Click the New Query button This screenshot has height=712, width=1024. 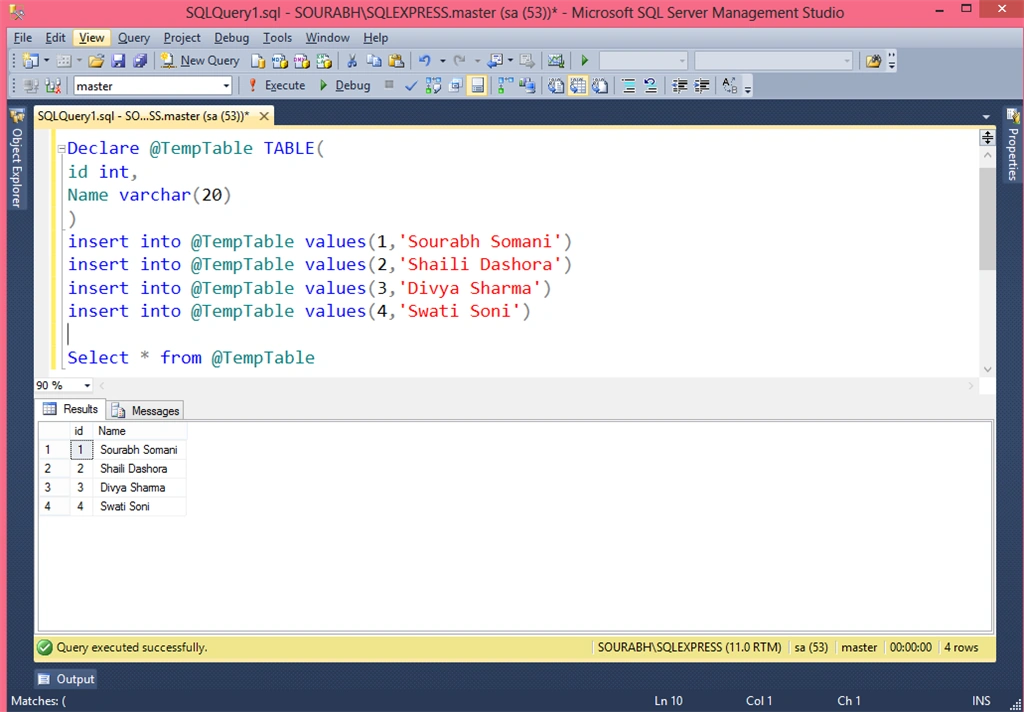click(200, 61)
